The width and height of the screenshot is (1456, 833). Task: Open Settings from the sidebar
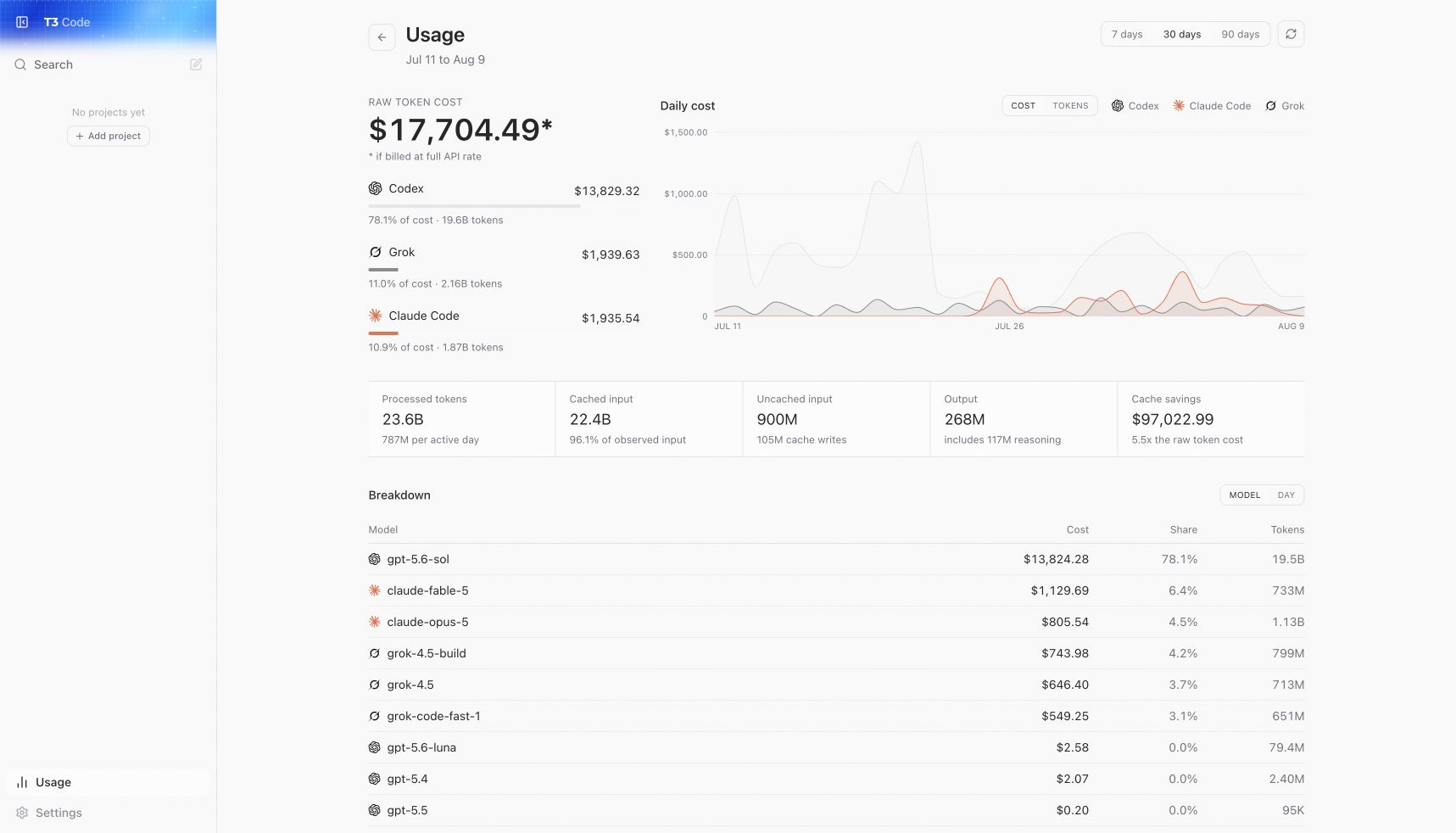(x=108, y=813)
